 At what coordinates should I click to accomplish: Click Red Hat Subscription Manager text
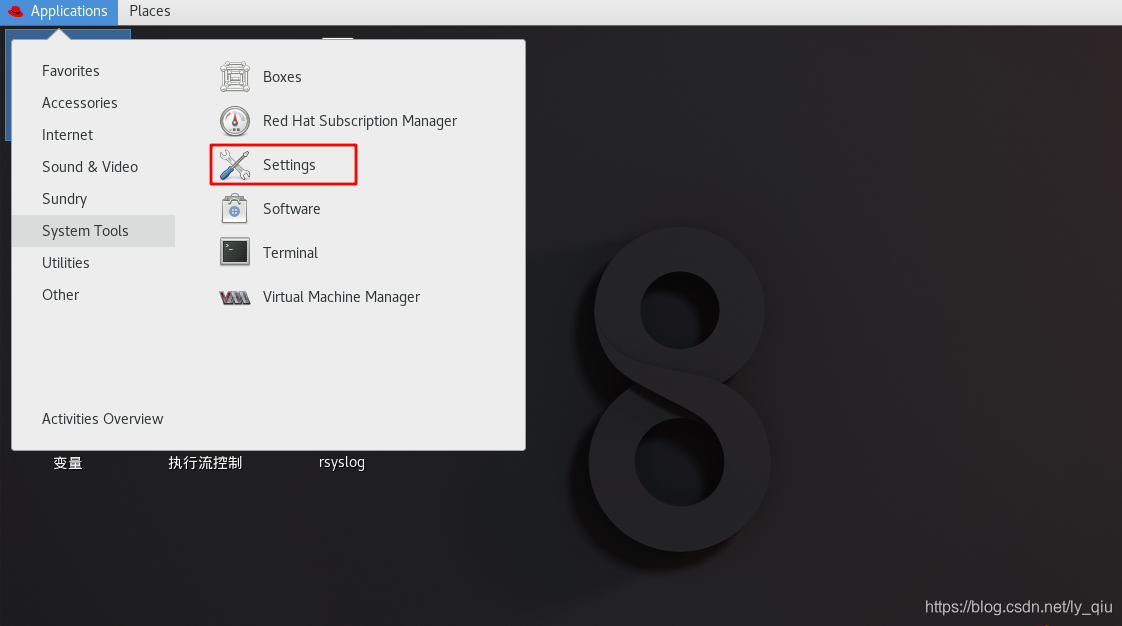[x=360, y=121]
